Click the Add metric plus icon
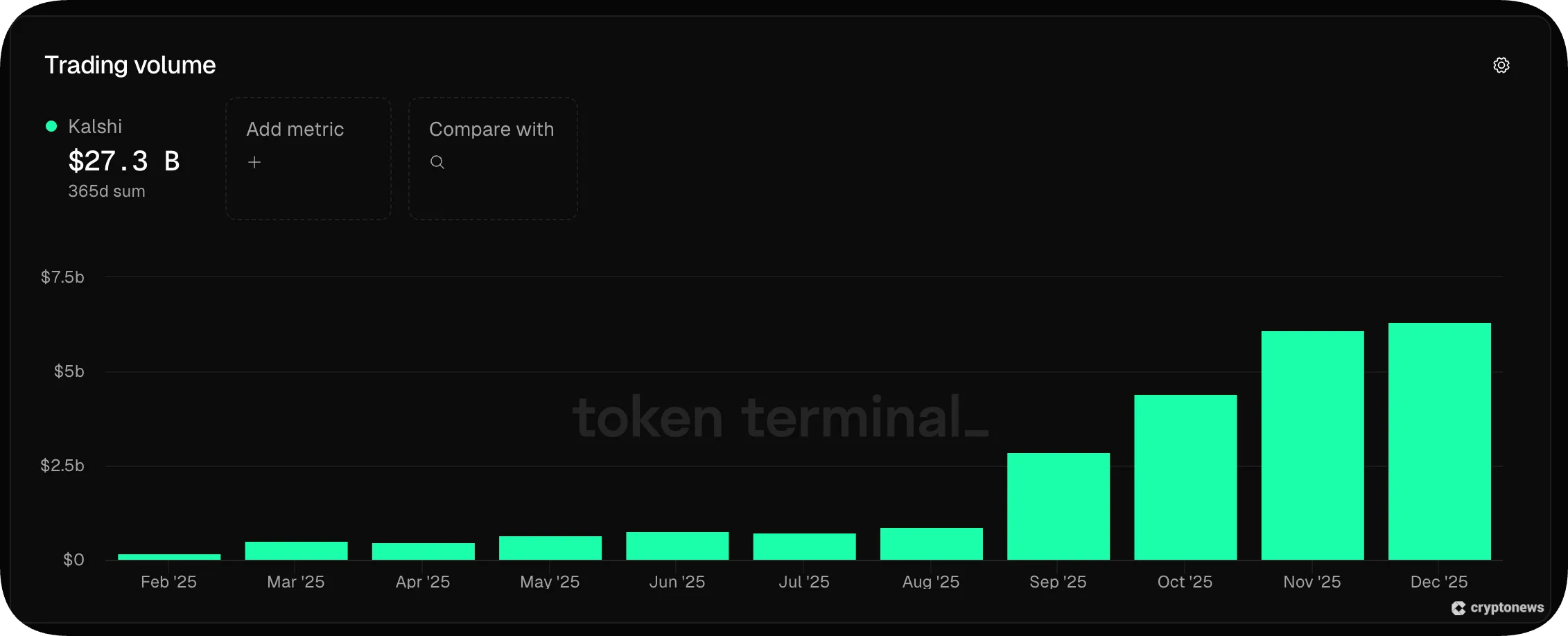Screen dimensions: 1568x636 254,161
